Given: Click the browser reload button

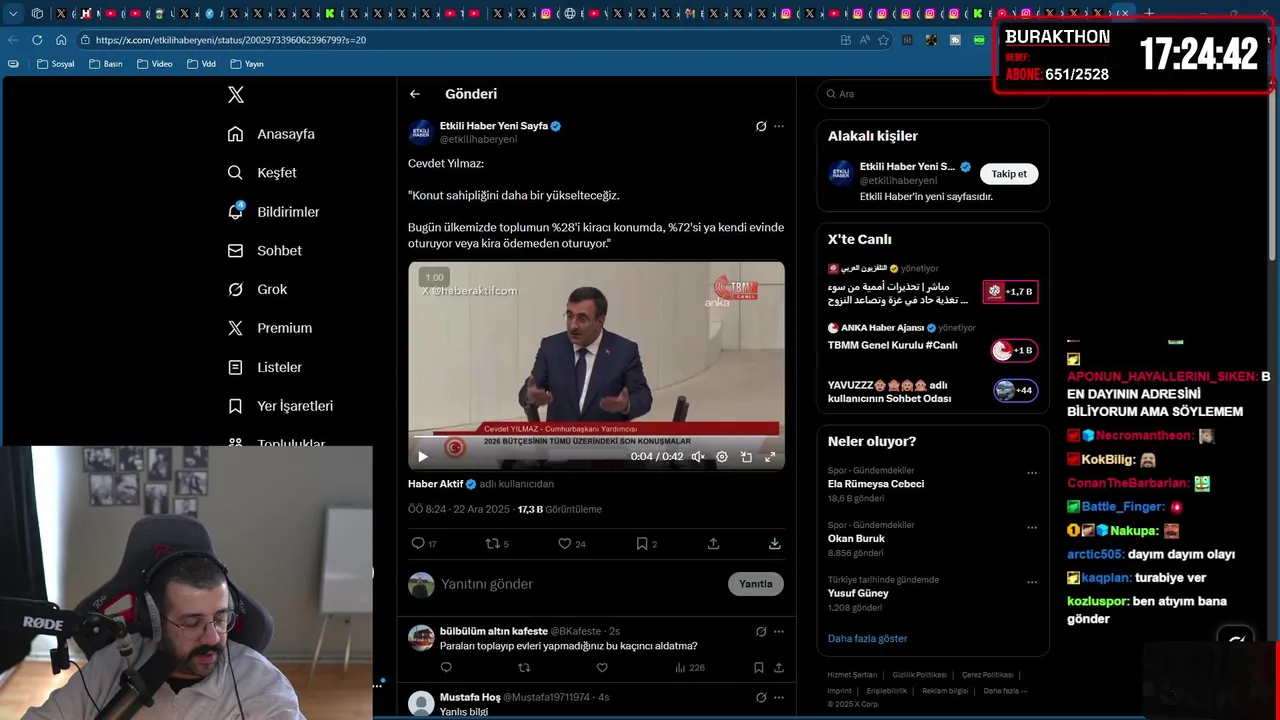Looking at the screenshot, I should [x=37, y=40].
